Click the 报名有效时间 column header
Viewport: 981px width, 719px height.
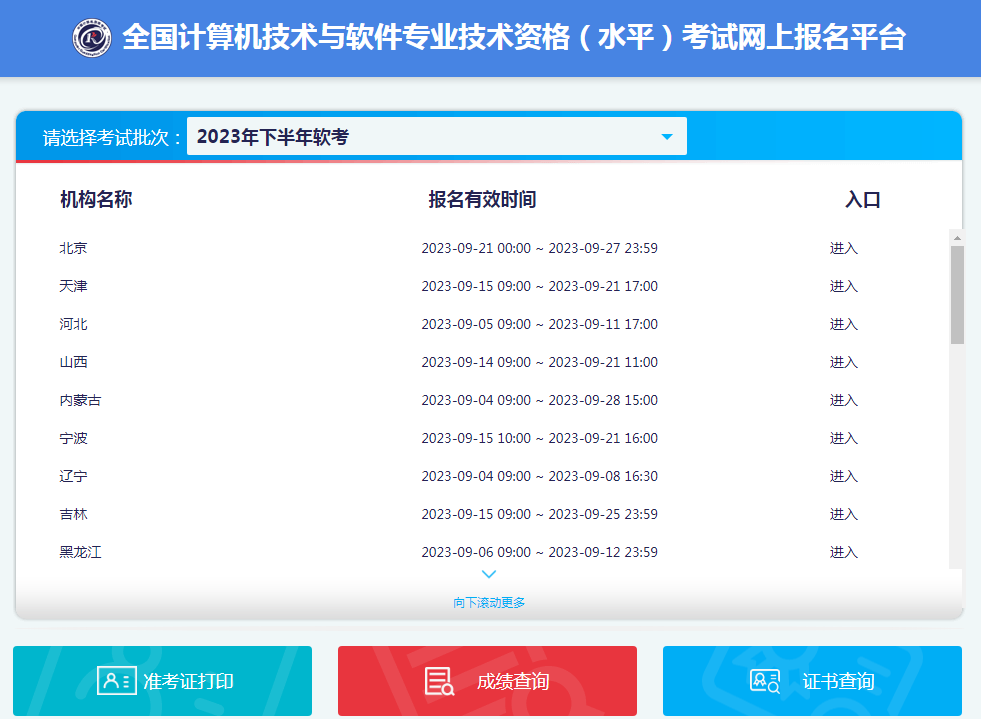479,199
